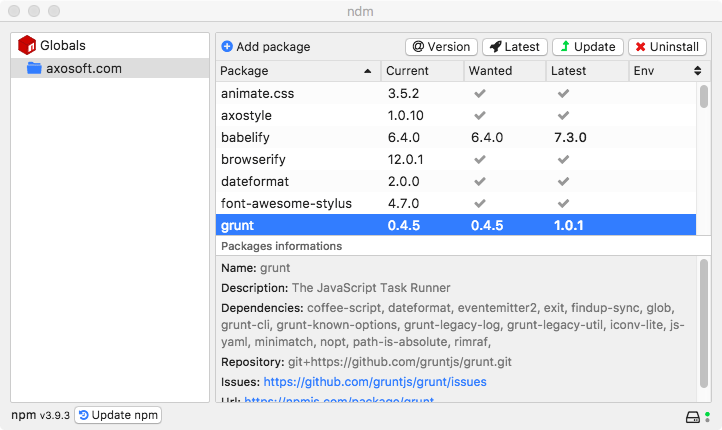Click the browserify Wanted checkmark
The height and width of the screenshot is (430, 722).
[480, 159]
